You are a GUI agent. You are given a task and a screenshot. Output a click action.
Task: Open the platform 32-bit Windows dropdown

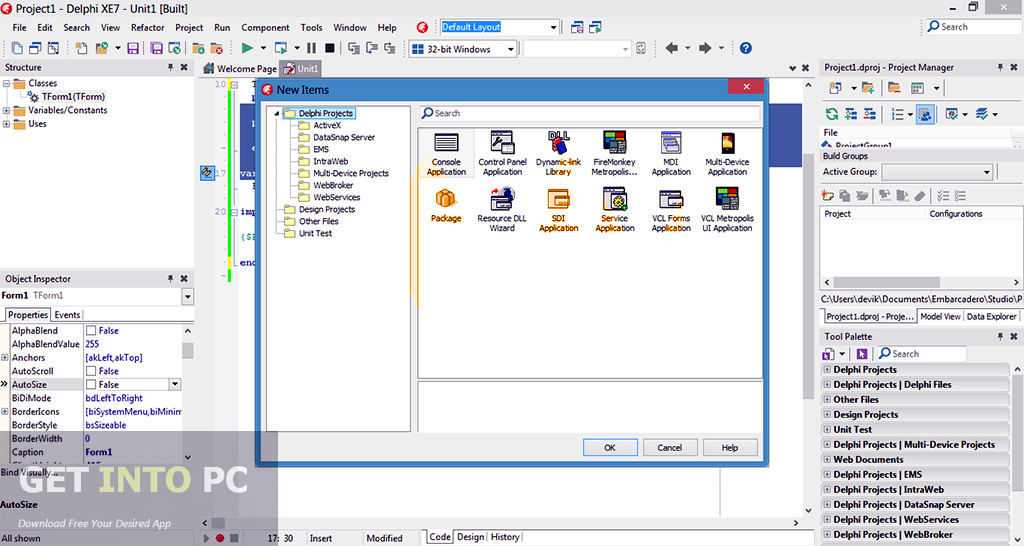coord(509,49)
